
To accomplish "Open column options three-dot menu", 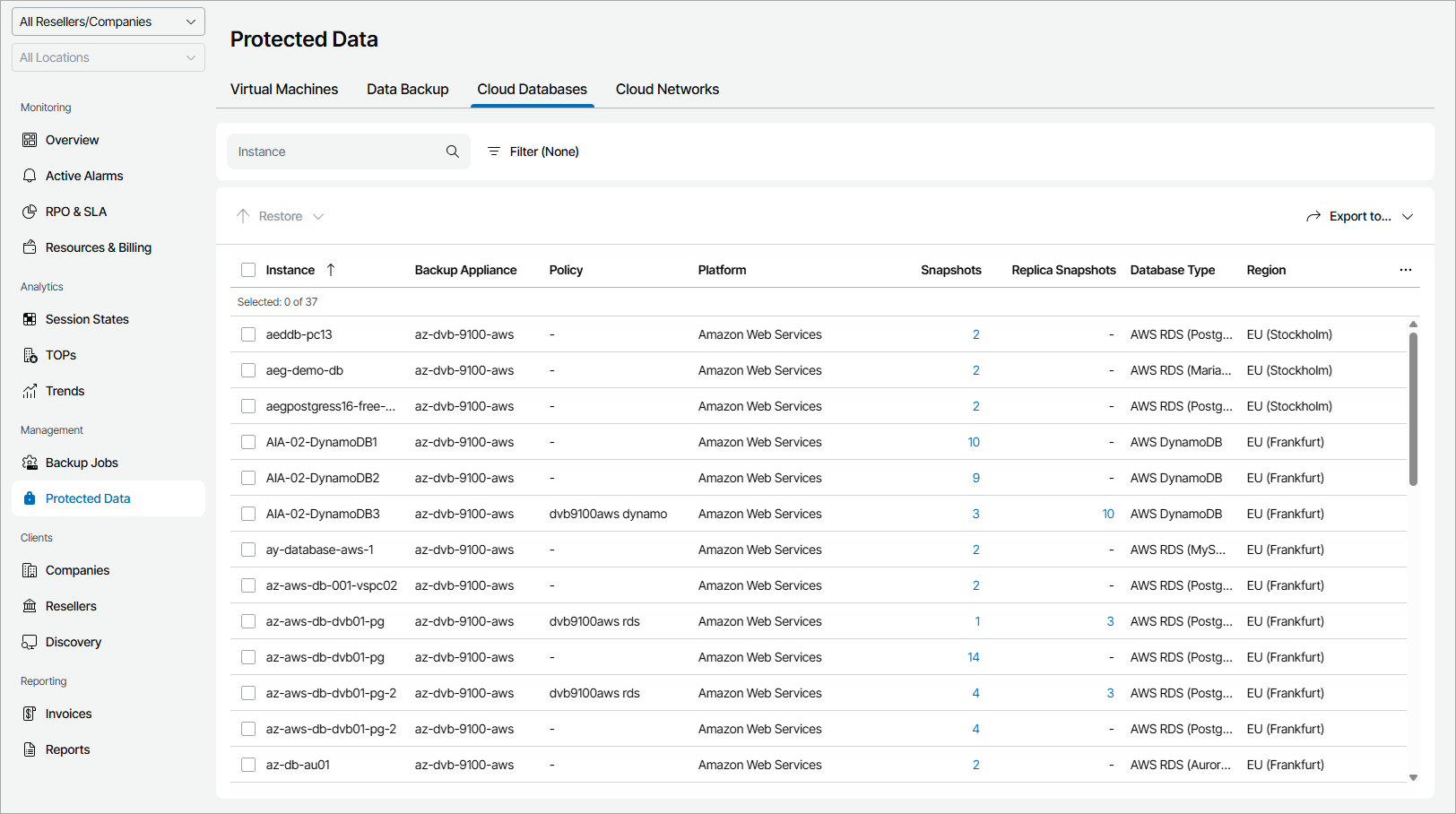I will coord(1405,270).
